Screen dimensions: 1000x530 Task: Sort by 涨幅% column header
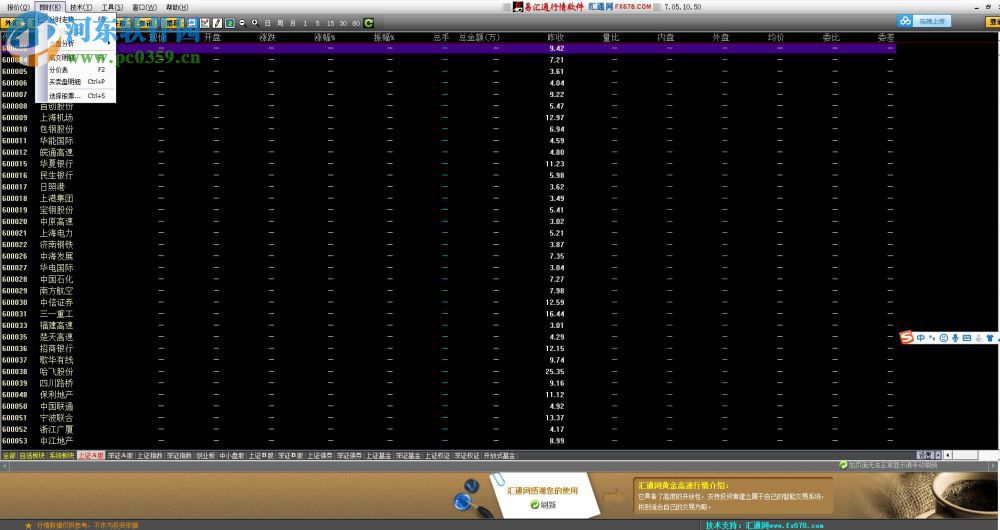325,38
